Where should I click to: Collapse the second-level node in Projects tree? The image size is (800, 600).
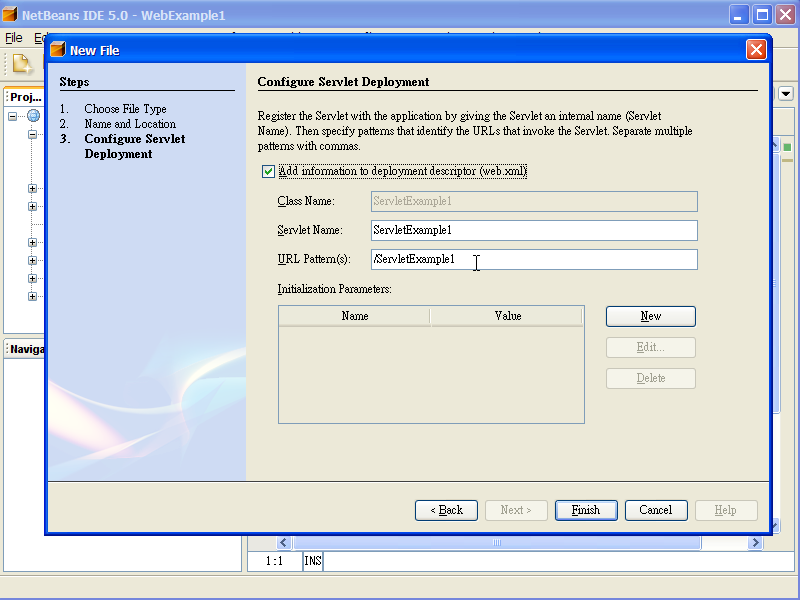pos(33,135)
